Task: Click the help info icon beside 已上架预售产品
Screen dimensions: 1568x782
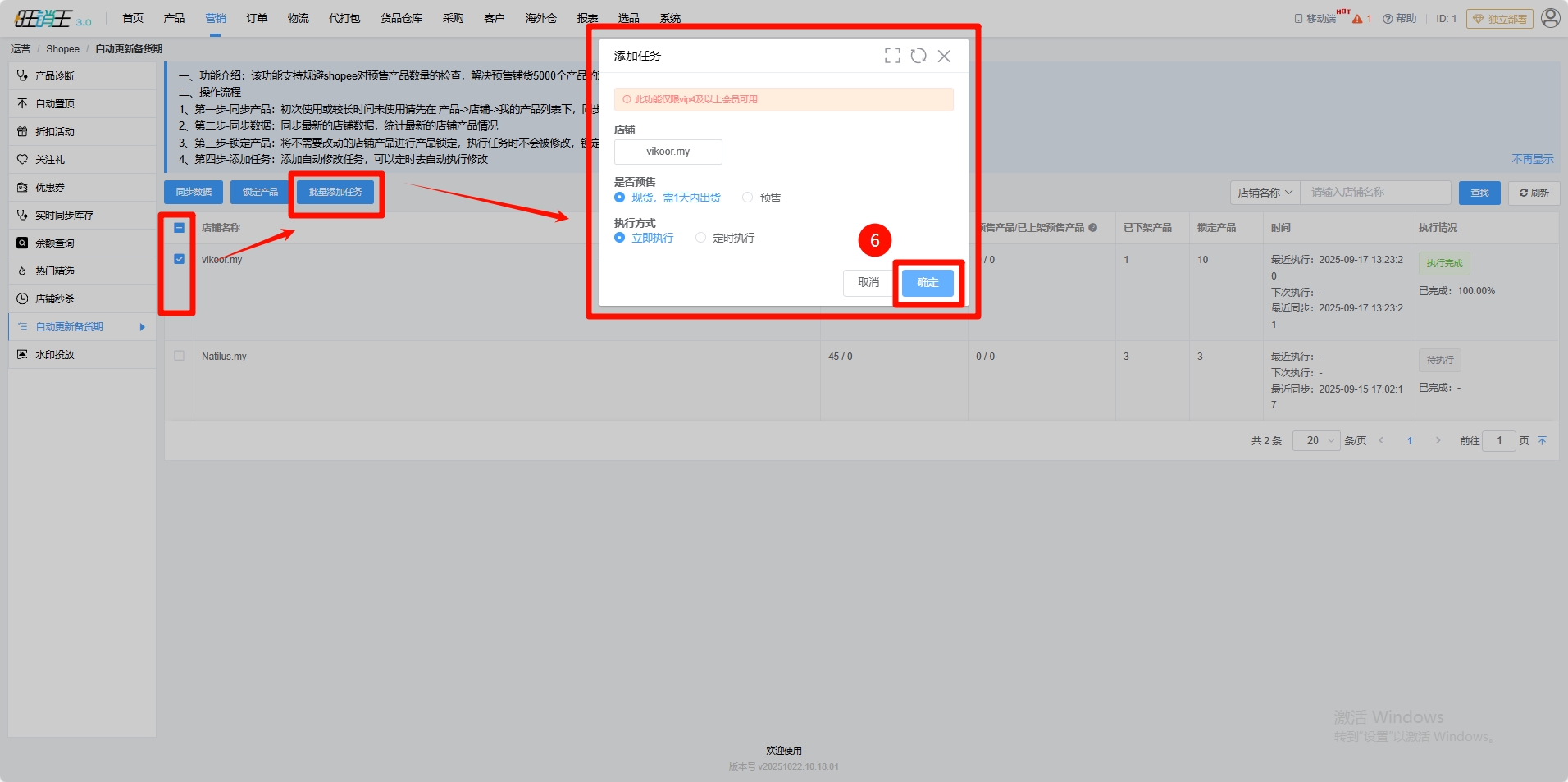Action: pos(1092,228)
